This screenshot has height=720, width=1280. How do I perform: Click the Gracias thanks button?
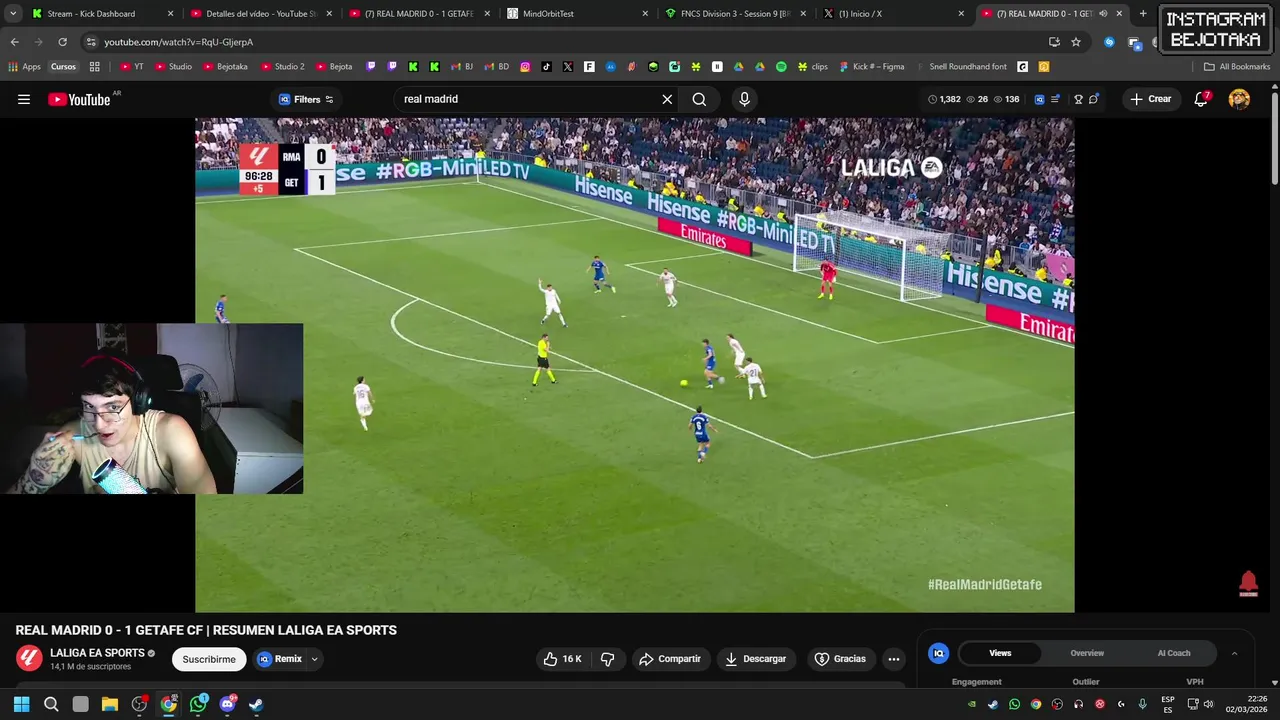[x=840, y=659]
